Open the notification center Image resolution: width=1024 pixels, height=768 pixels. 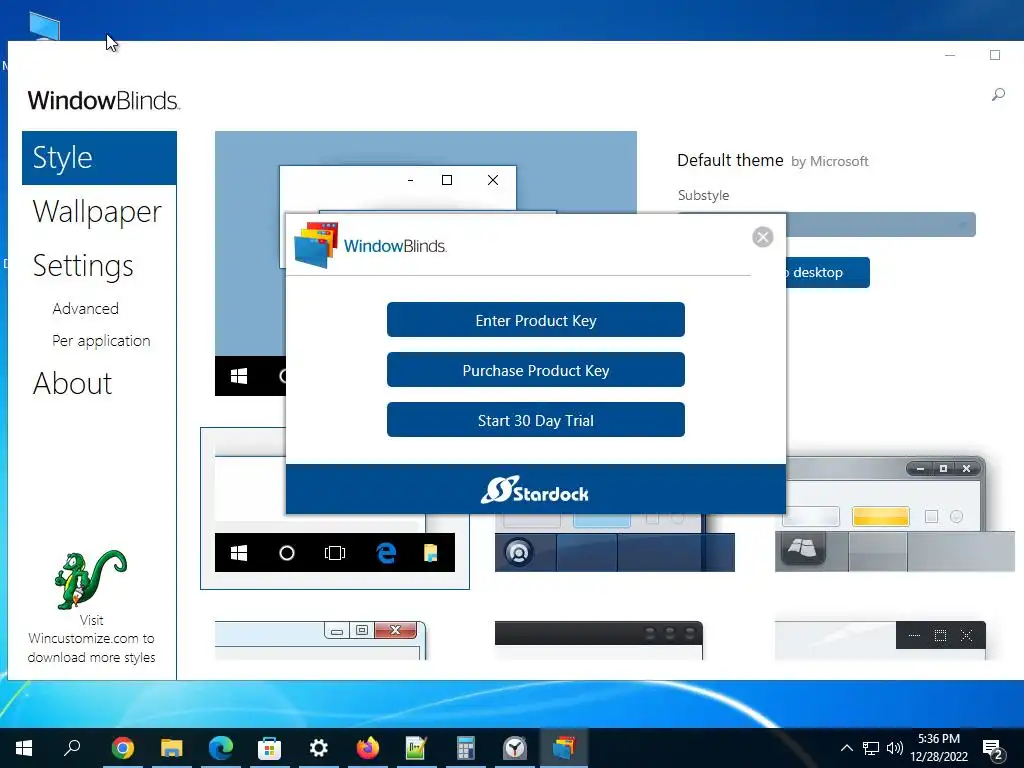click(993, 749)
